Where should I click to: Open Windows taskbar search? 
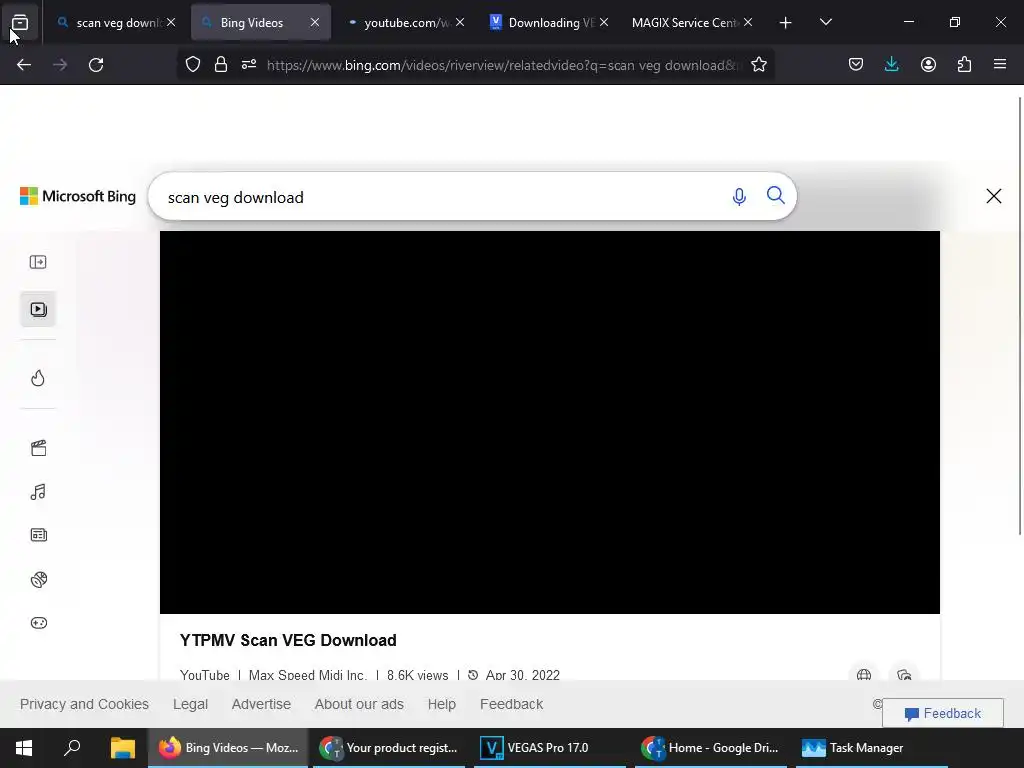(x=72, y=748)
